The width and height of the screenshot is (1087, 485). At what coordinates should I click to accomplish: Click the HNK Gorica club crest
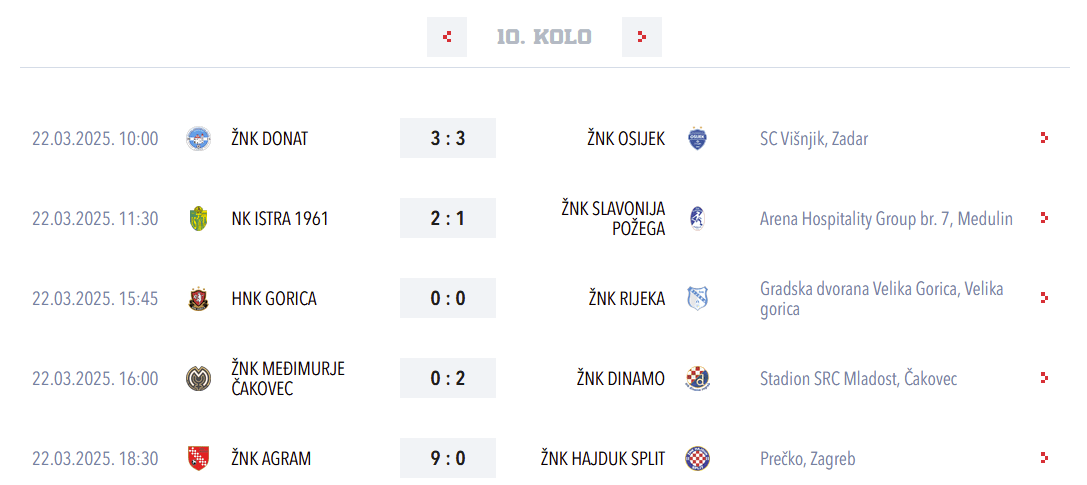pos(198,298)
